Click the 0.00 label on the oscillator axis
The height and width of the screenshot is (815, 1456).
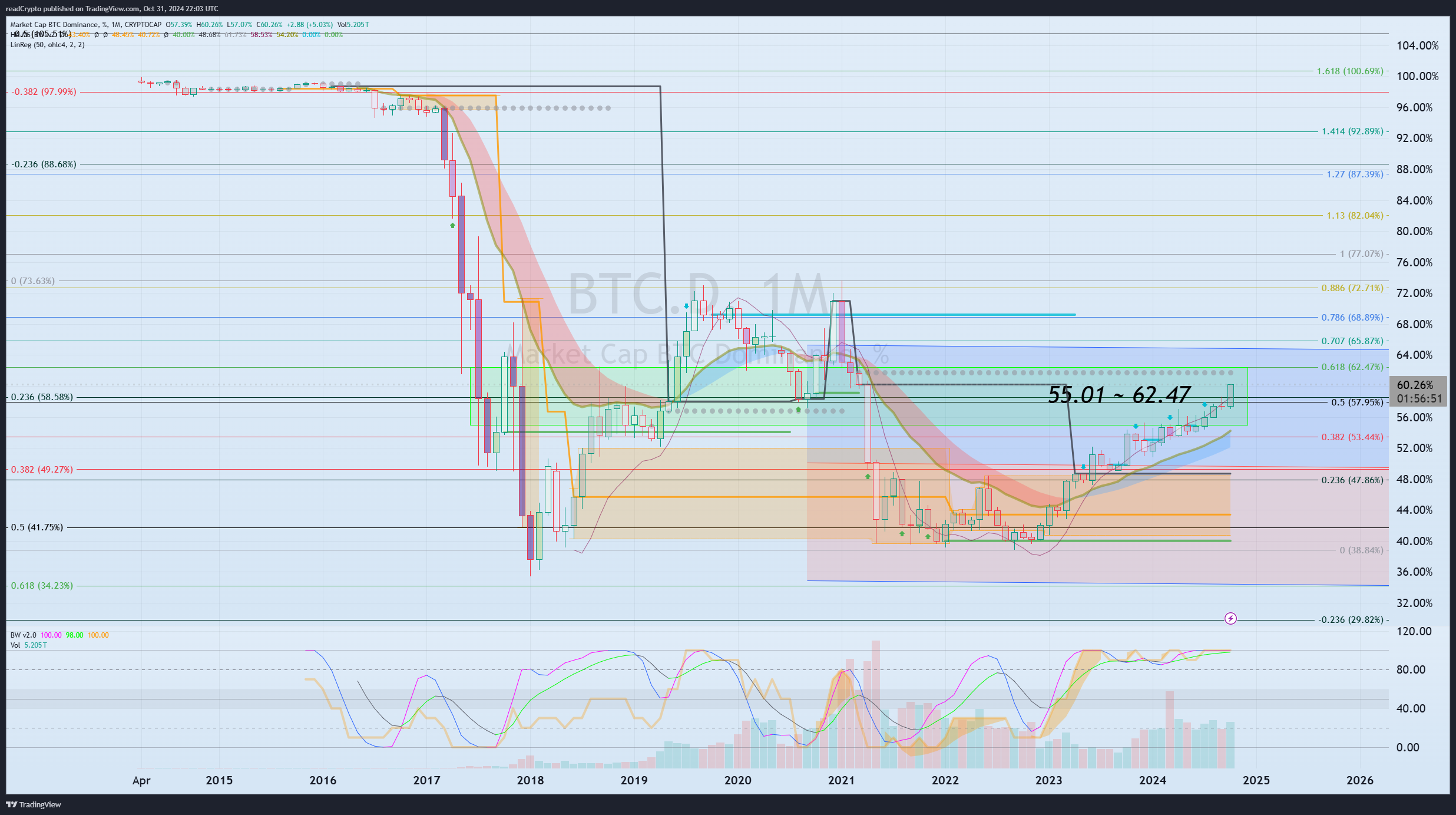pyautogui.click(x=1408, y=748)
